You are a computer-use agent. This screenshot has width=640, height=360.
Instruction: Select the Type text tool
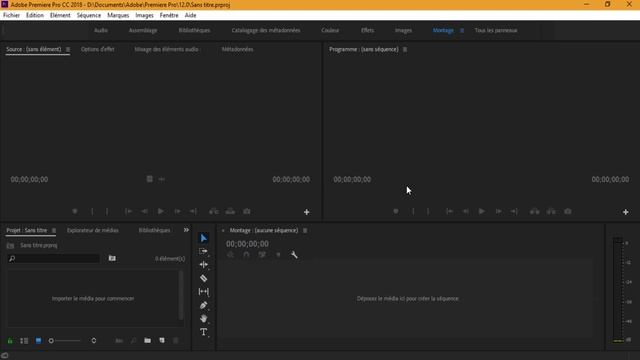click(x=203, y=332)
